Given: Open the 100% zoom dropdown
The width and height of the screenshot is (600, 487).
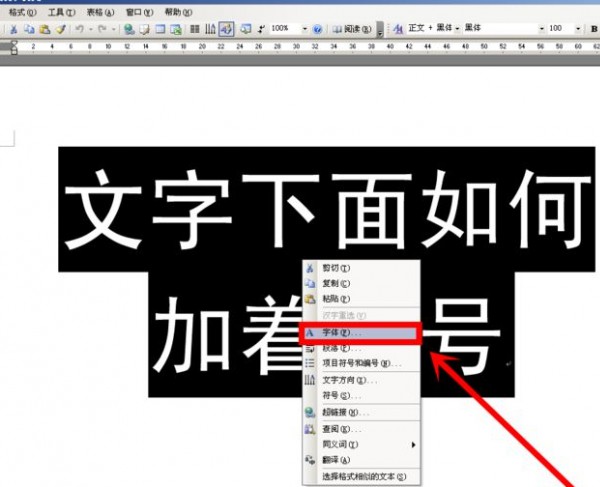Looking at the screenshot, I should tap(305, 29).
